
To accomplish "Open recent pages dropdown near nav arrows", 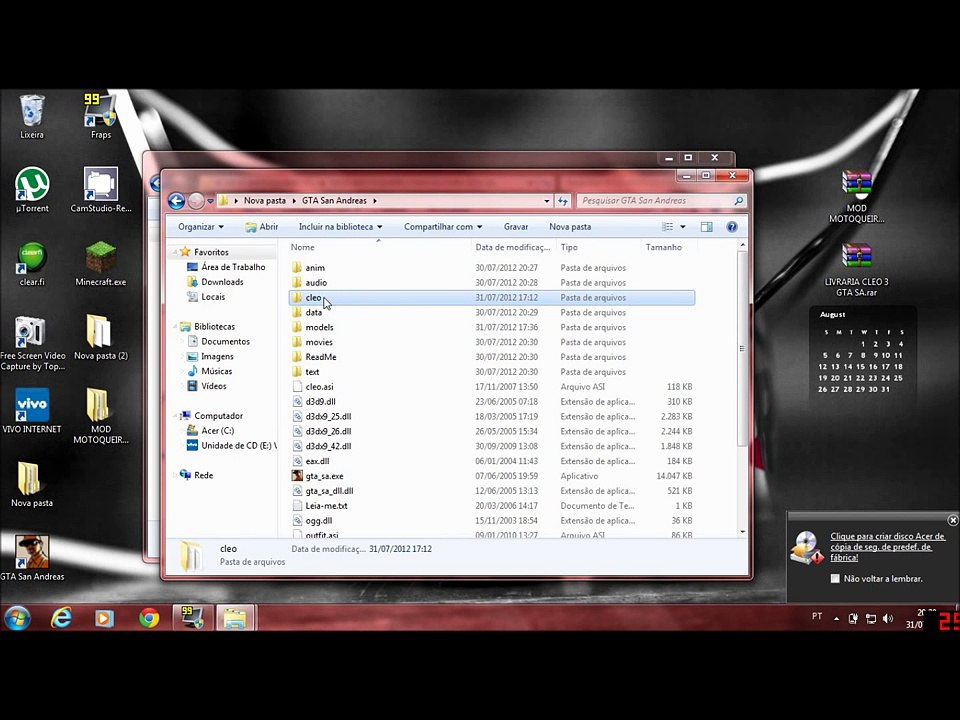I will [211, 201].
